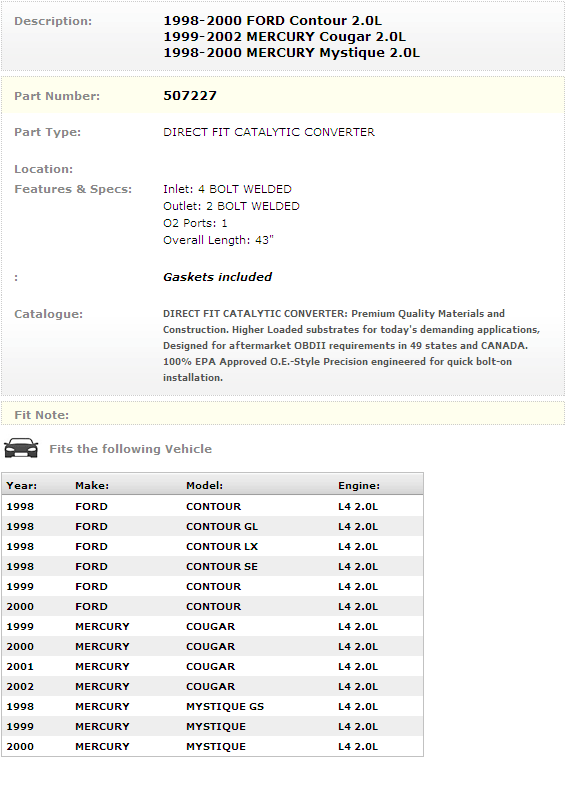Click the Make column header

point(92,485)
